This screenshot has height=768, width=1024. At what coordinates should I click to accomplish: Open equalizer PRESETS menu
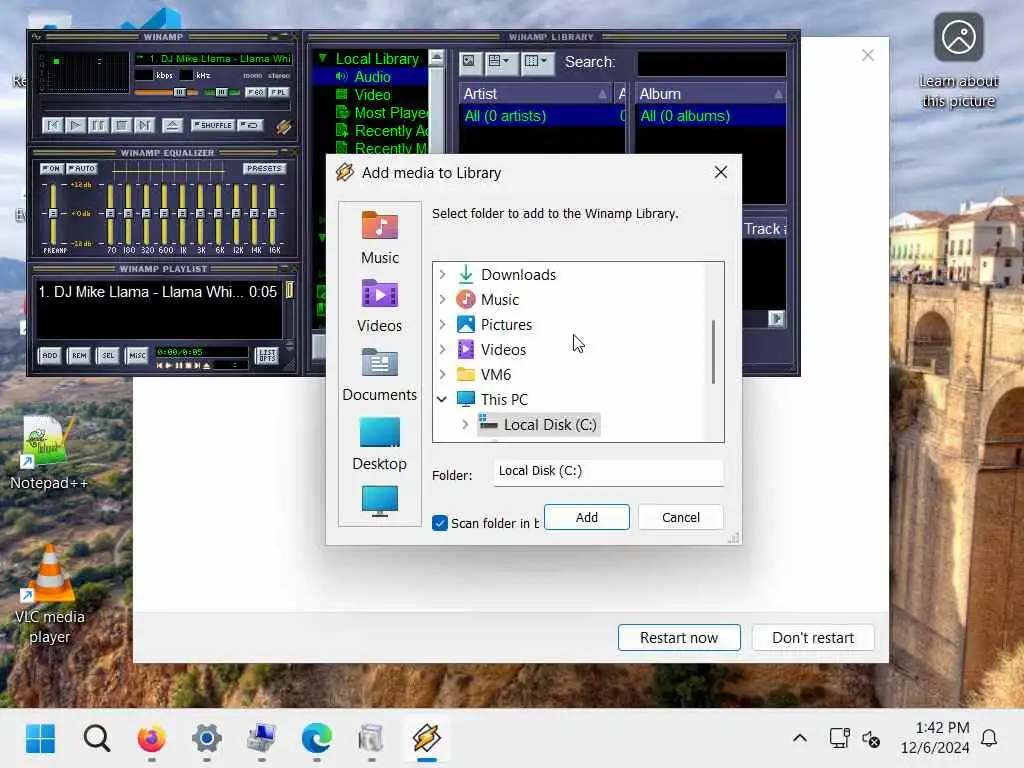tap(264, 168)
